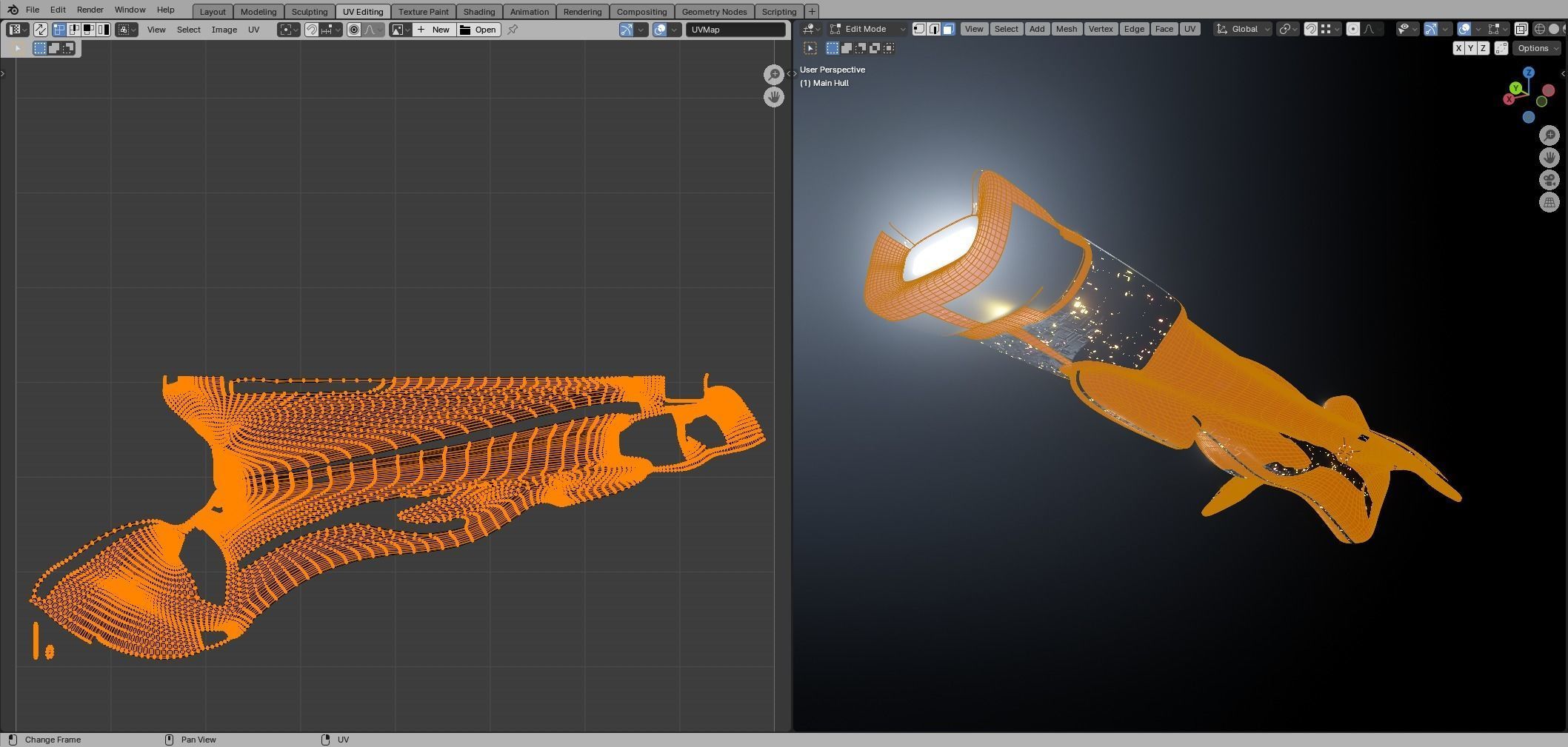Enable X axis mesh mirror
This screenshot has height=747, width=1568.
(x=1458, y=48)
